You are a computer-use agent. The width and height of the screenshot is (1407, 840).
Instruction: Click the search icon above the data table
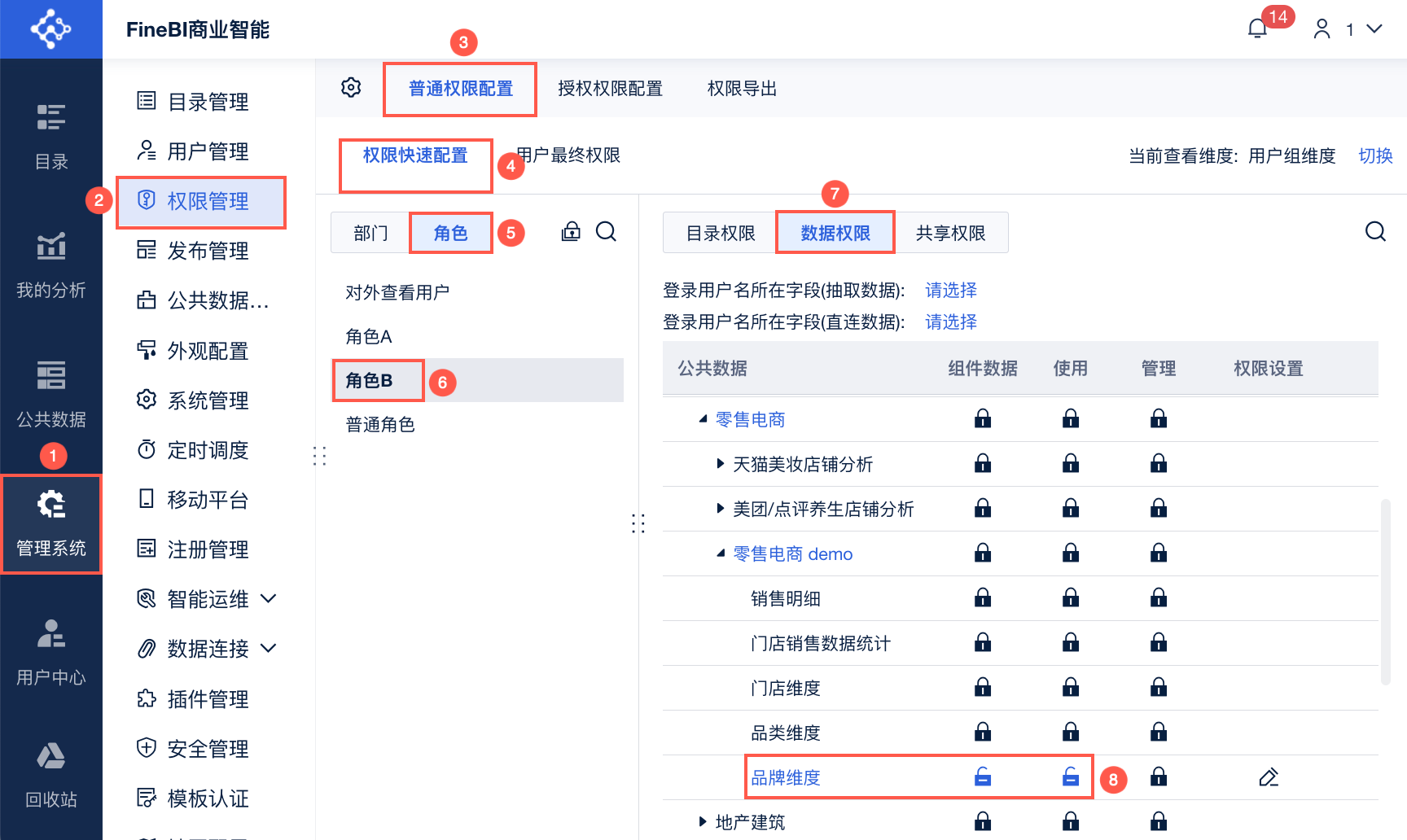coord(1375,232)
